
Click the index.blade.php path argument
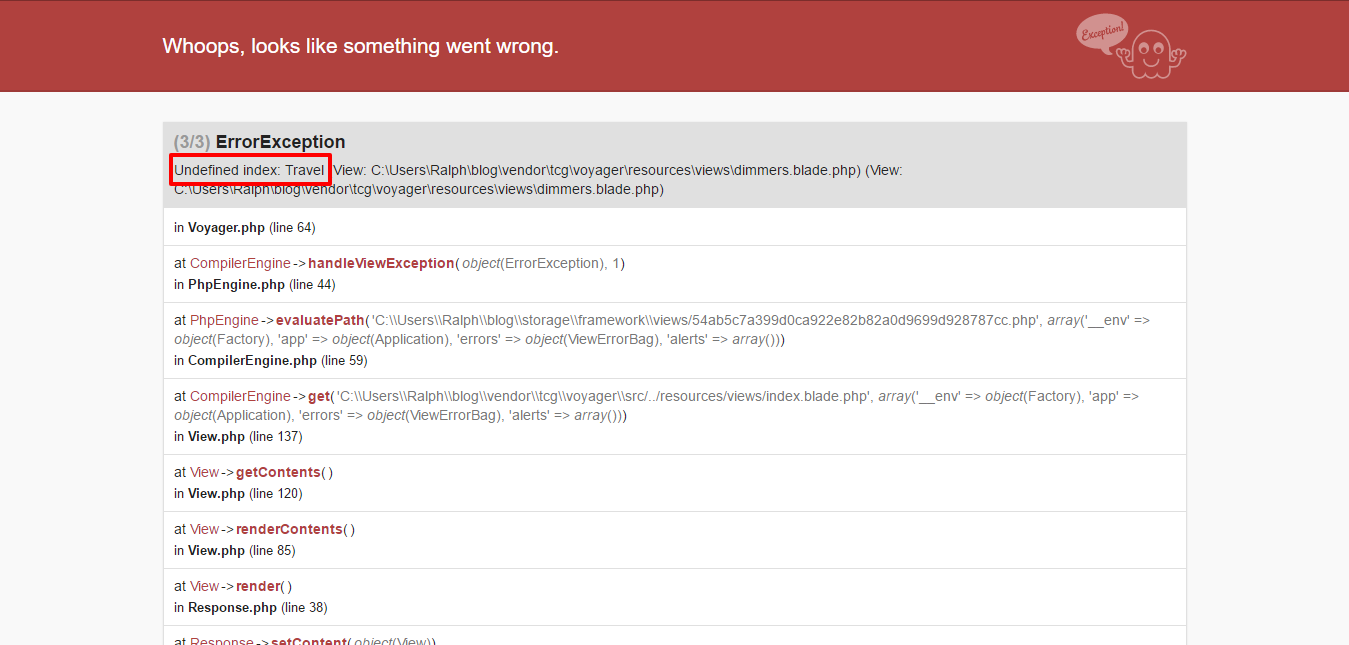pos(603,396)
